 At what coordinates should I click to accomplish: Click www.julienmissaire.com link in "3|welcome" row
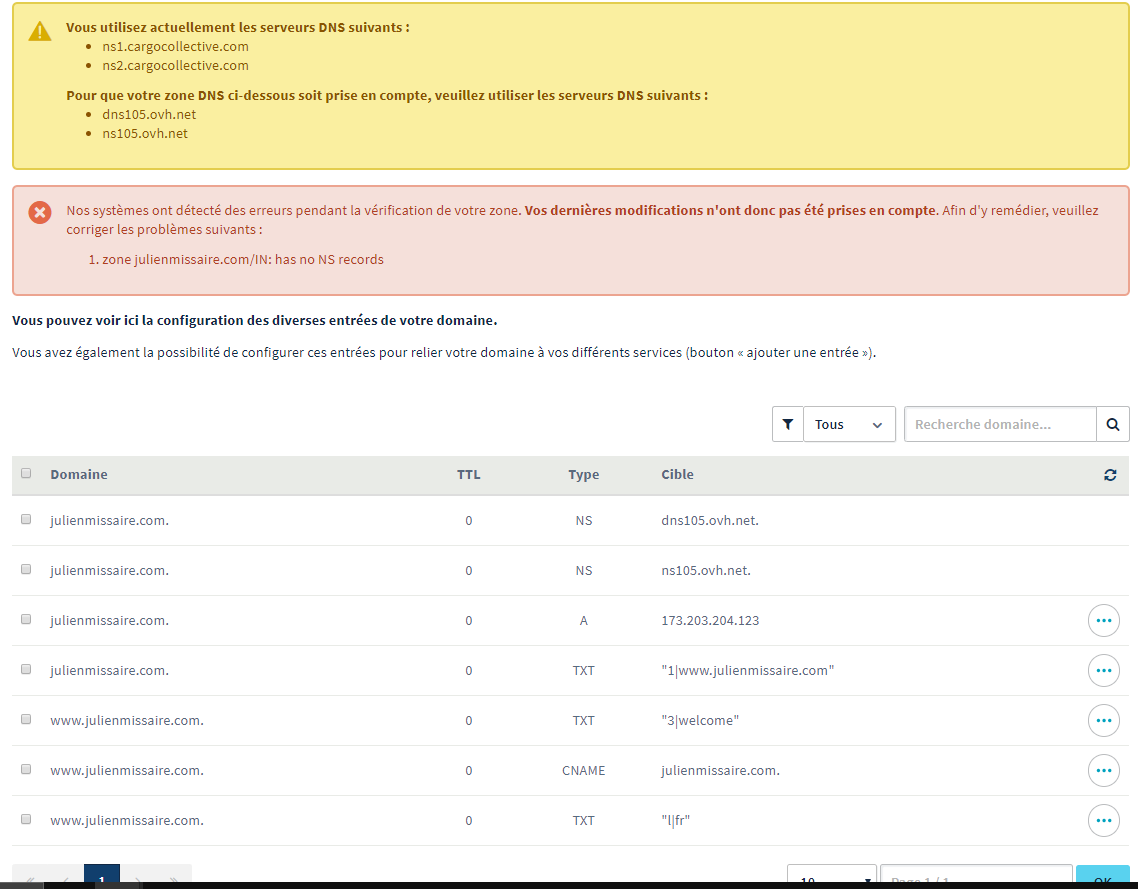click(x=127, y=721)
